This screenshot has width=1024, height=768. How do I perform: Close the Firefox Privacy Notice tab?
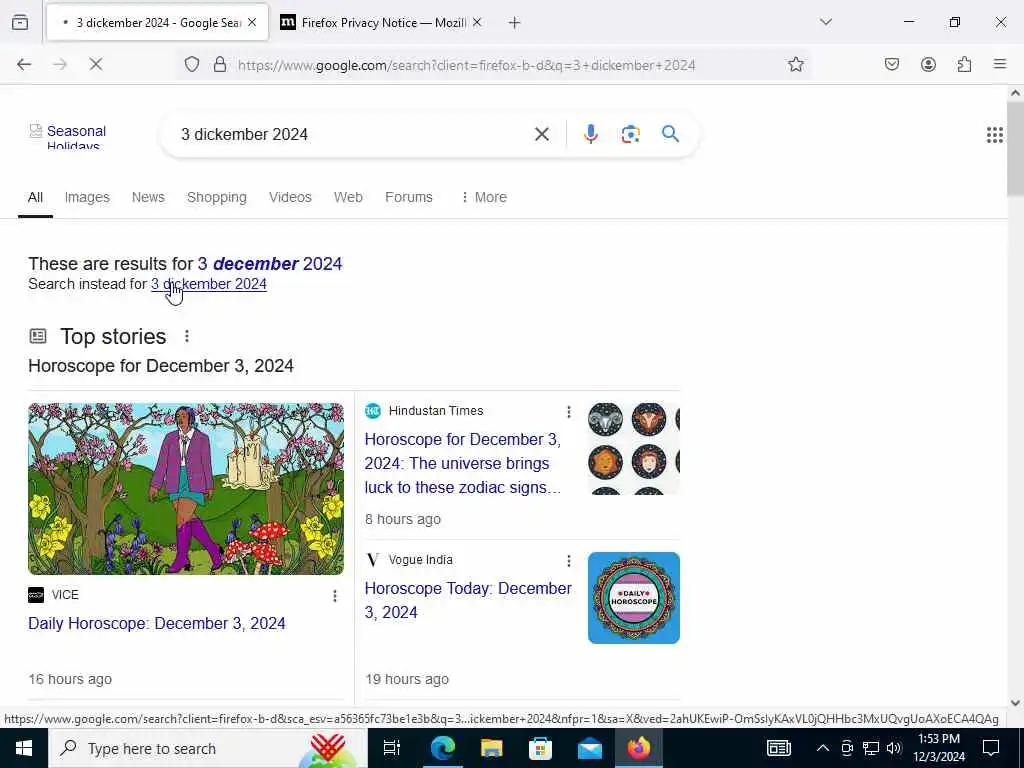477,22
